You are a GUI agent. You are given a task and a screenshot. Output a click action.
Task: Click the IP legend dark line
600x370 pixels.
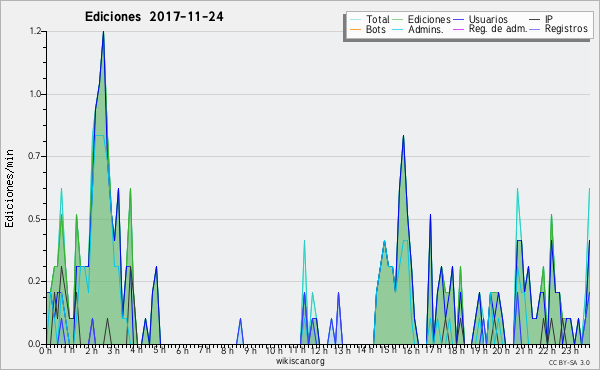(x=535, y=20)
